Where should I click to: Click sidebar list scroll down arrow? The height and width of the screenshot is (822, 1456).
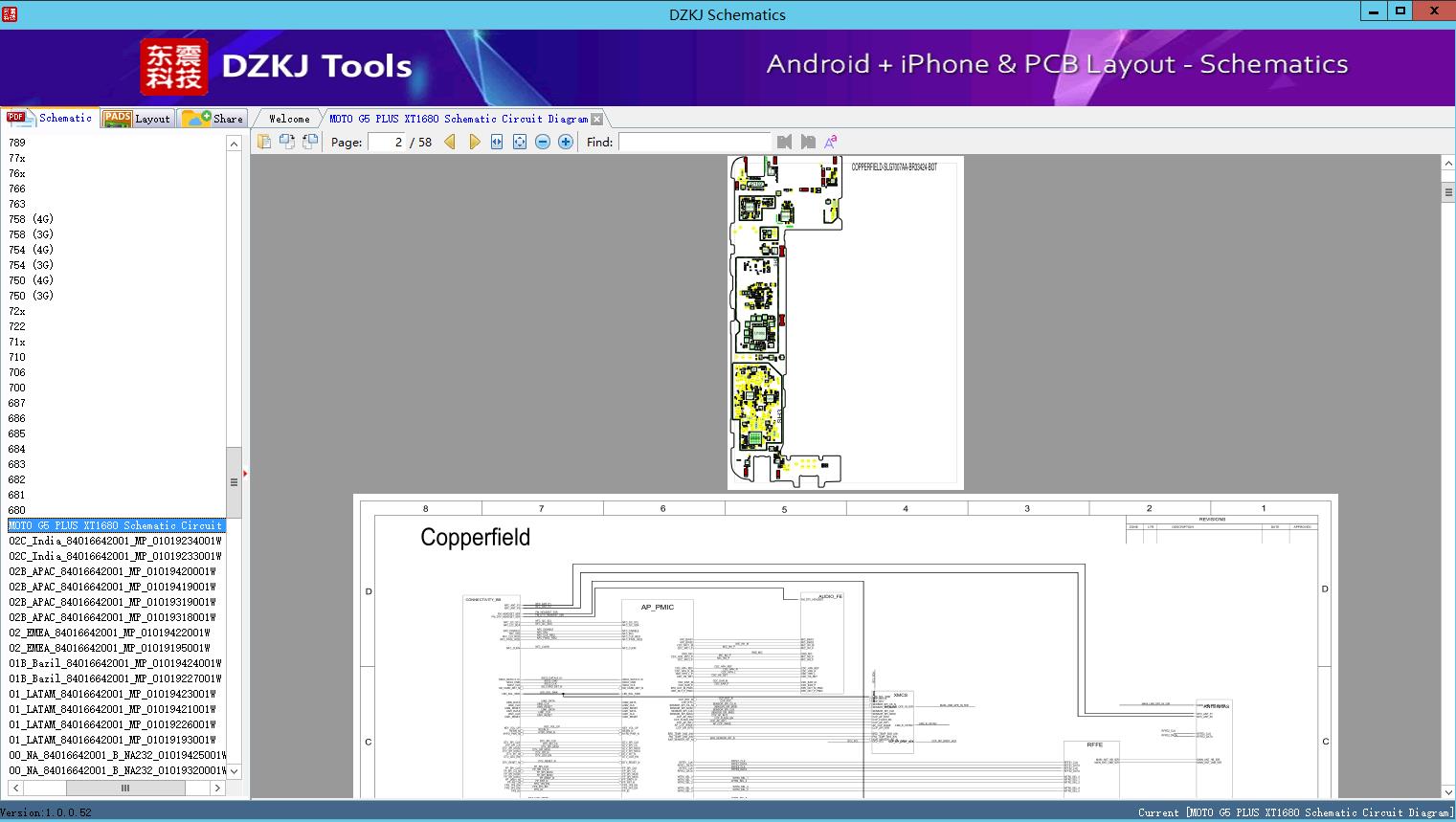coord(234,771)
